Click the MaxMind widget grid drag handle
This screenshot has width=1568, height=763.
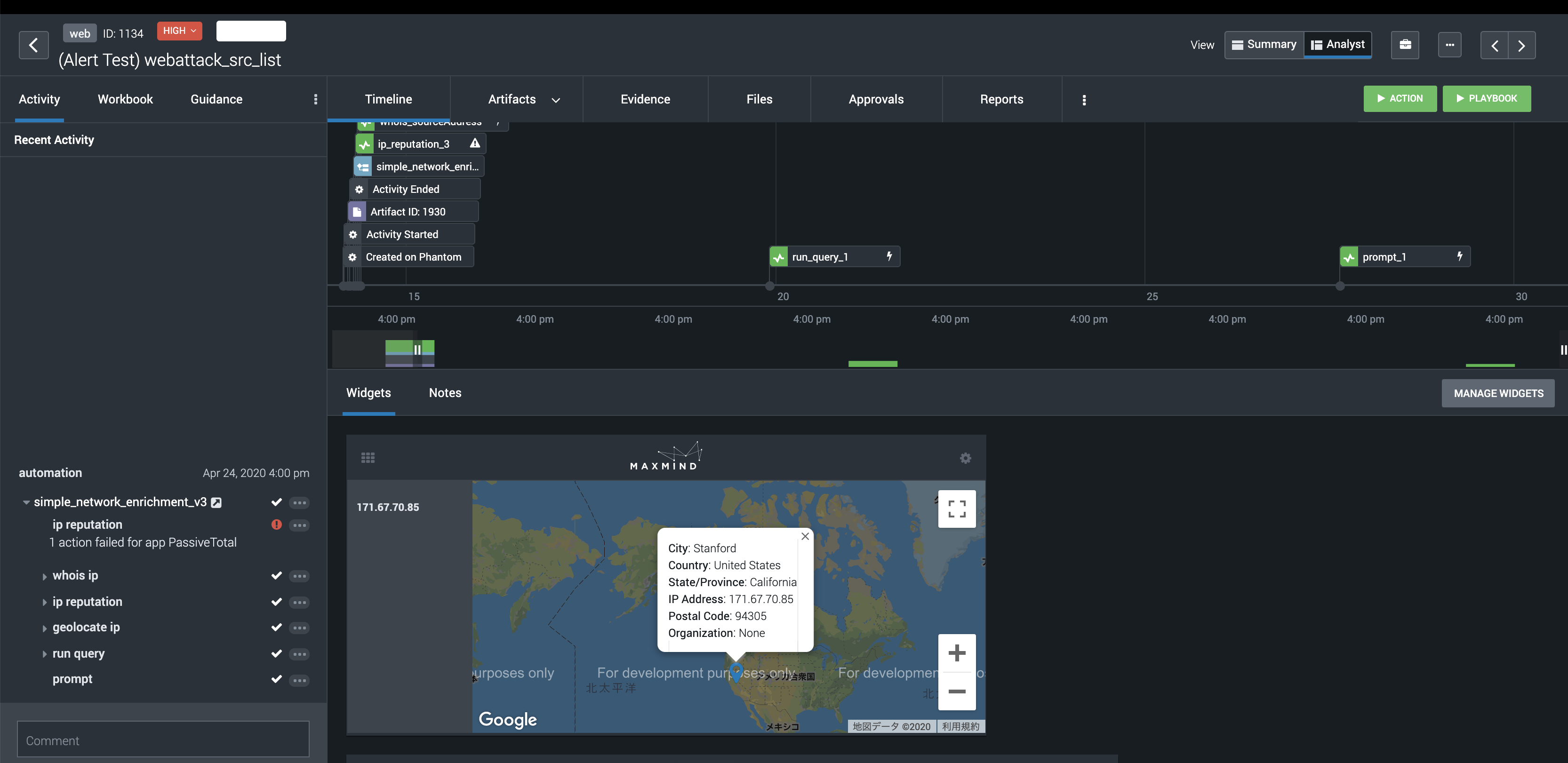[x=368, y=458]
